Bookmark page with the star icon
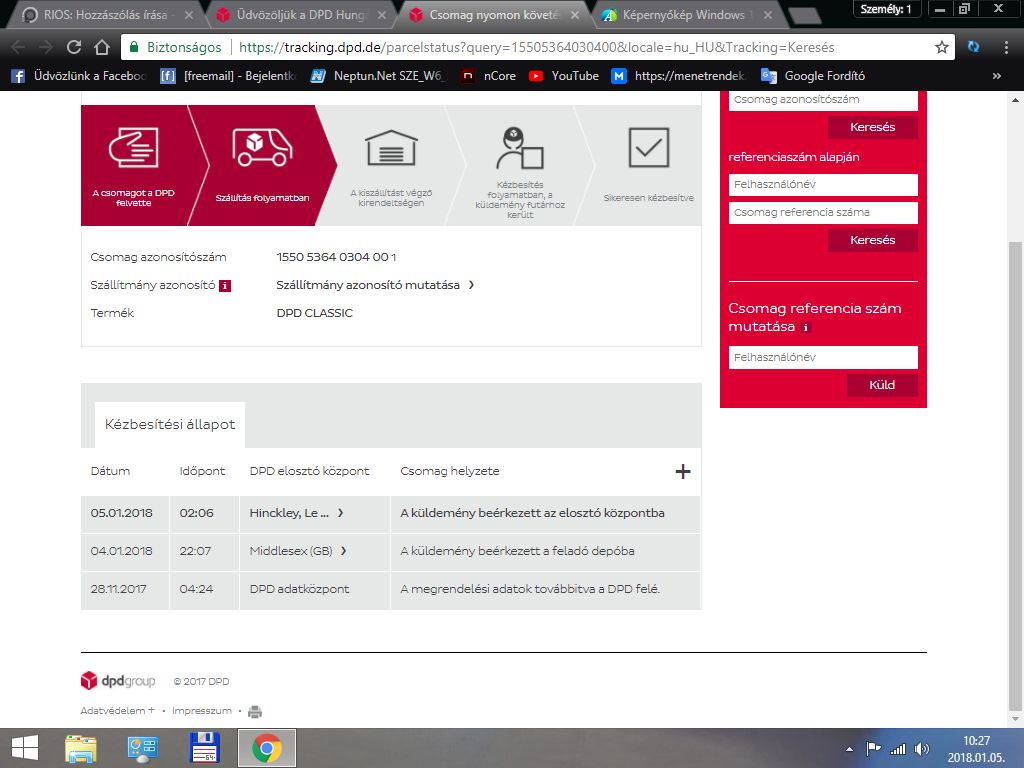Image resolution: width=1024 pixels, height=768 pixels. click(x=941, y=47)
